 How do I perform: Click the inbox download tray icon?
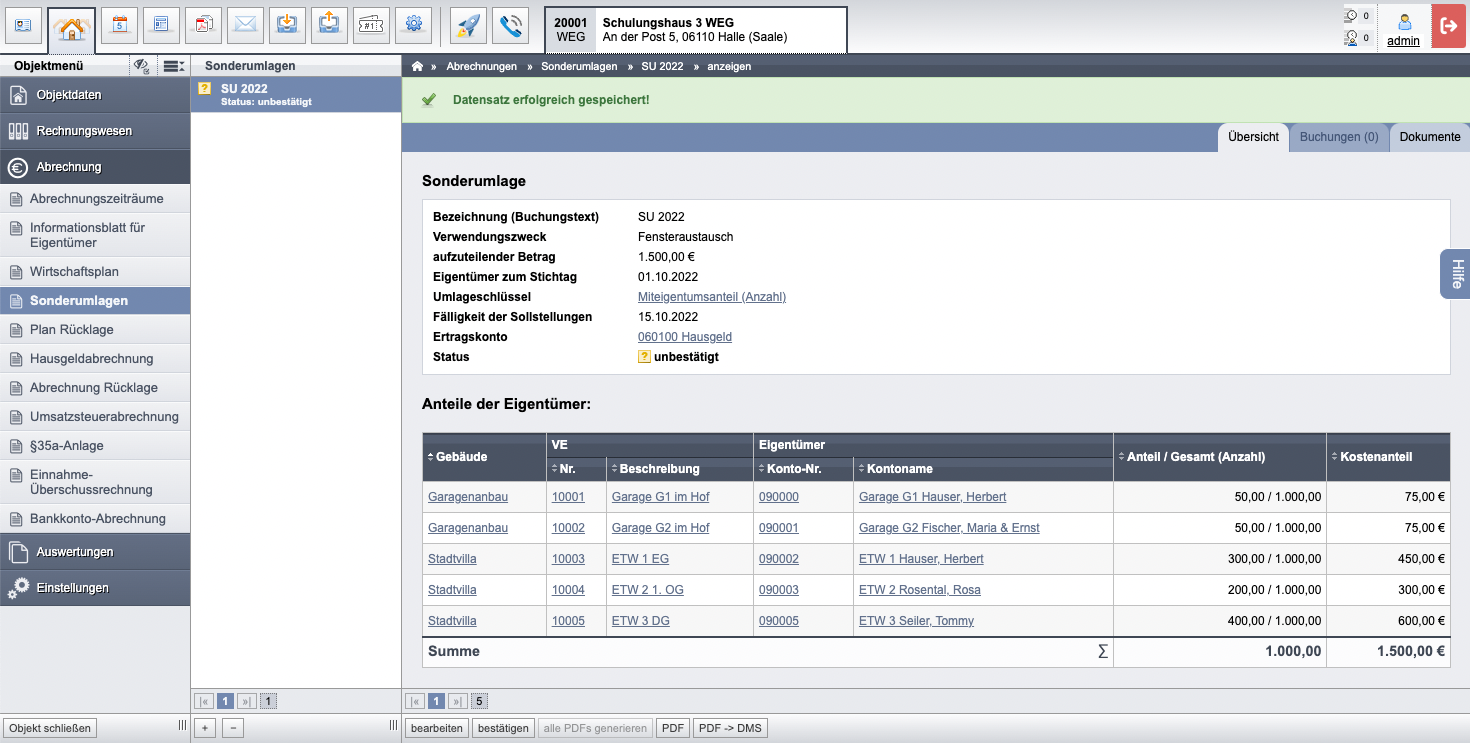pos(288,25)
